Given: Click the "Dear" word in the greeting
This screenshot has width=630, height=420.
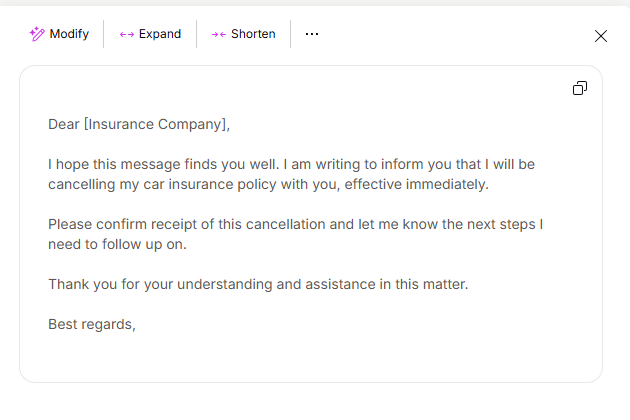Looking at the screenshot, I should [x=64, y=124].
